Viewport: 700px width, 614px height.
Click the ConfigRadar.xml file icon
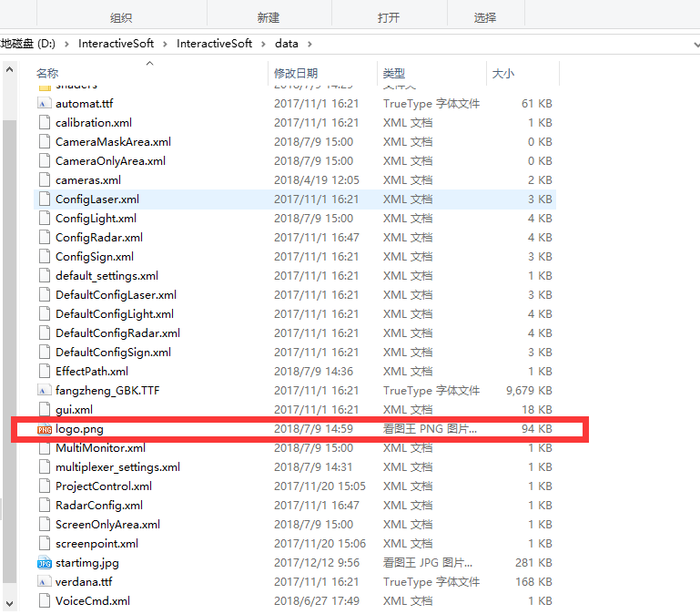(44, 238)
